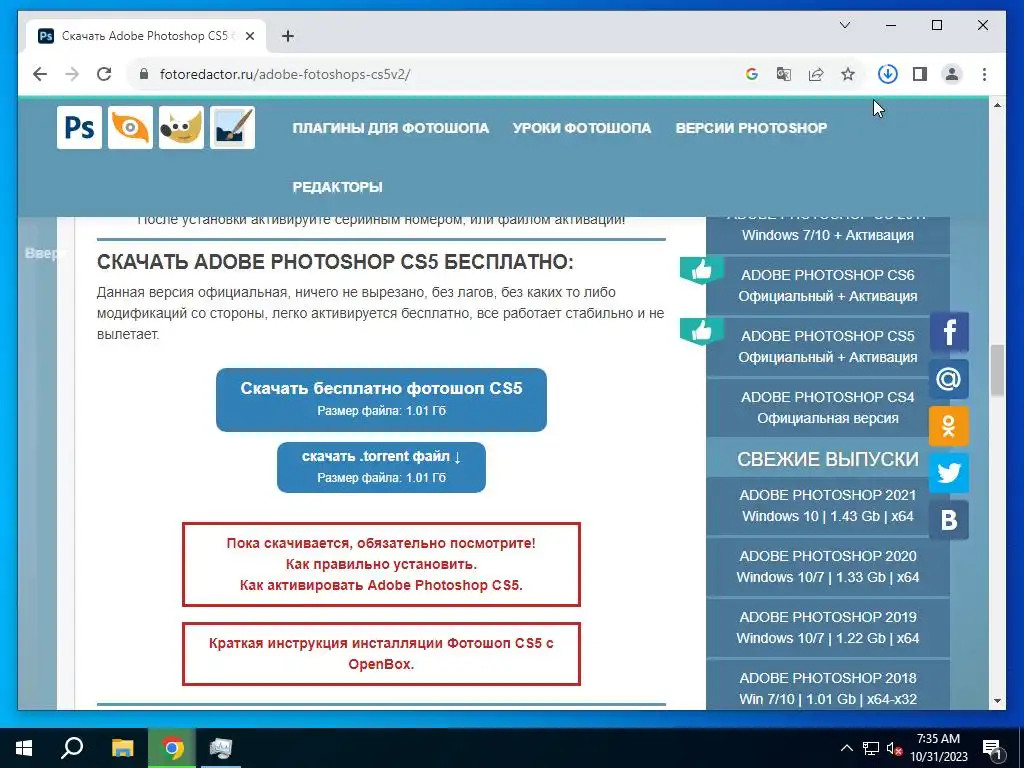This screenshot has height=768, width=1024.
Task: Toggle the Chrome side panel
Action: point(920,74)
